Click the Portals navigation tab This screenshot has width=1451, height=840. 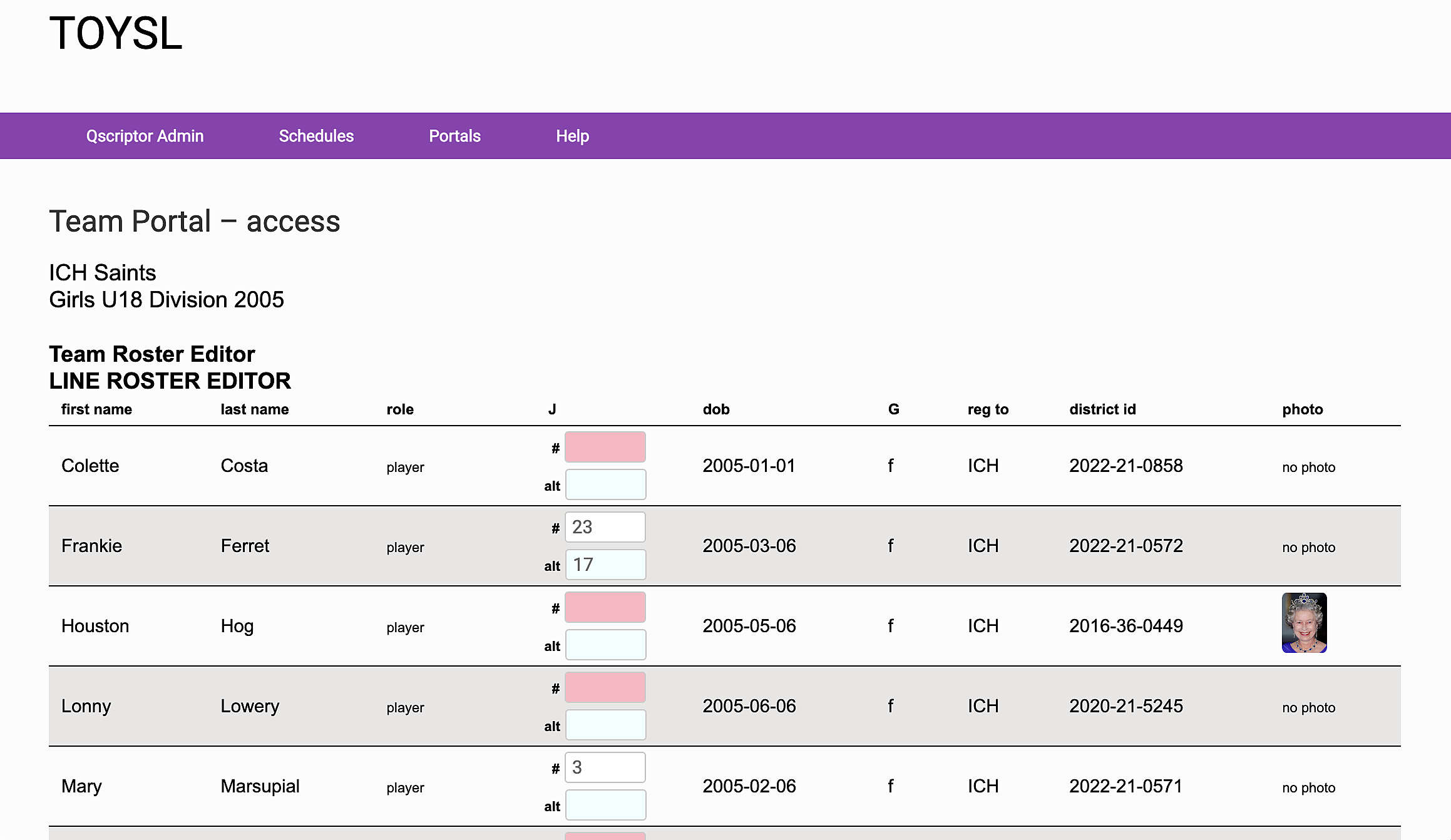click(454, 136)
